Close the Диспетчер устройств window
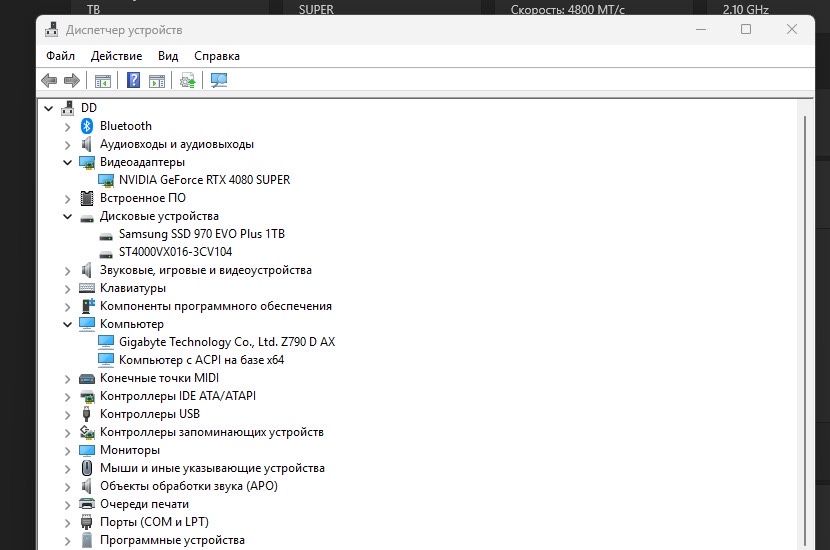Screen dimensions: 830x550 pos(792,30)
